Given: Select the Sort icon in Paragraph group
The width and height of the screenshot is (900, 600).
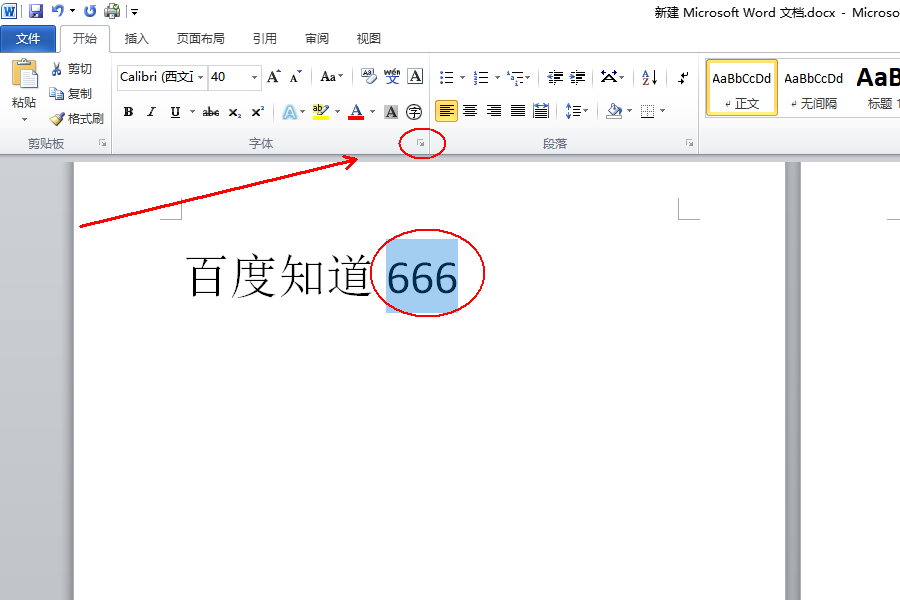Looking at the screenshot, I should tap(648, 77).
